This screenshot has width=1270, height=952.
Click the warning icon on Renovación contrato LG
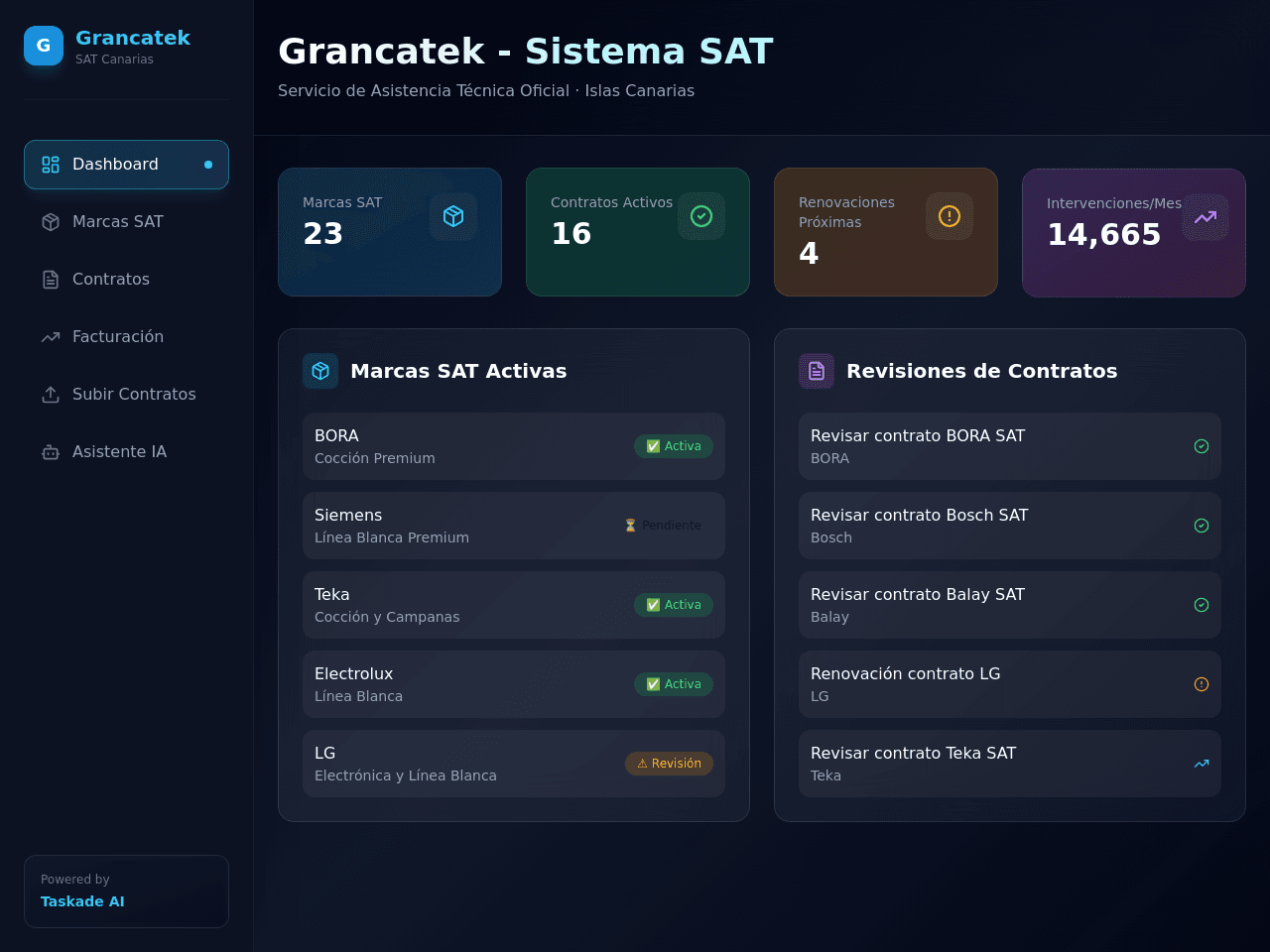coord(1202,684)
